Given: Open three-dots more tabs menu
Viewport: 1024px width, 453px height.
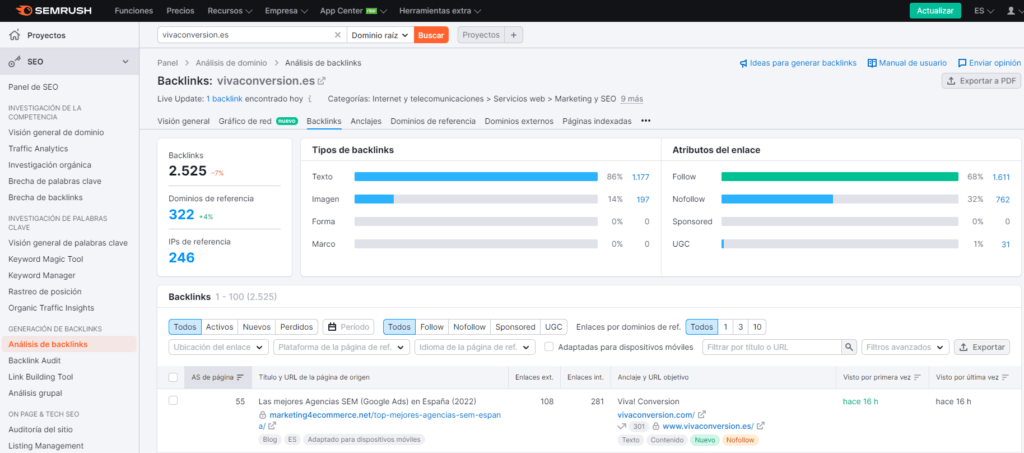Looking at the screenshot, I should [x=645, y=121].
